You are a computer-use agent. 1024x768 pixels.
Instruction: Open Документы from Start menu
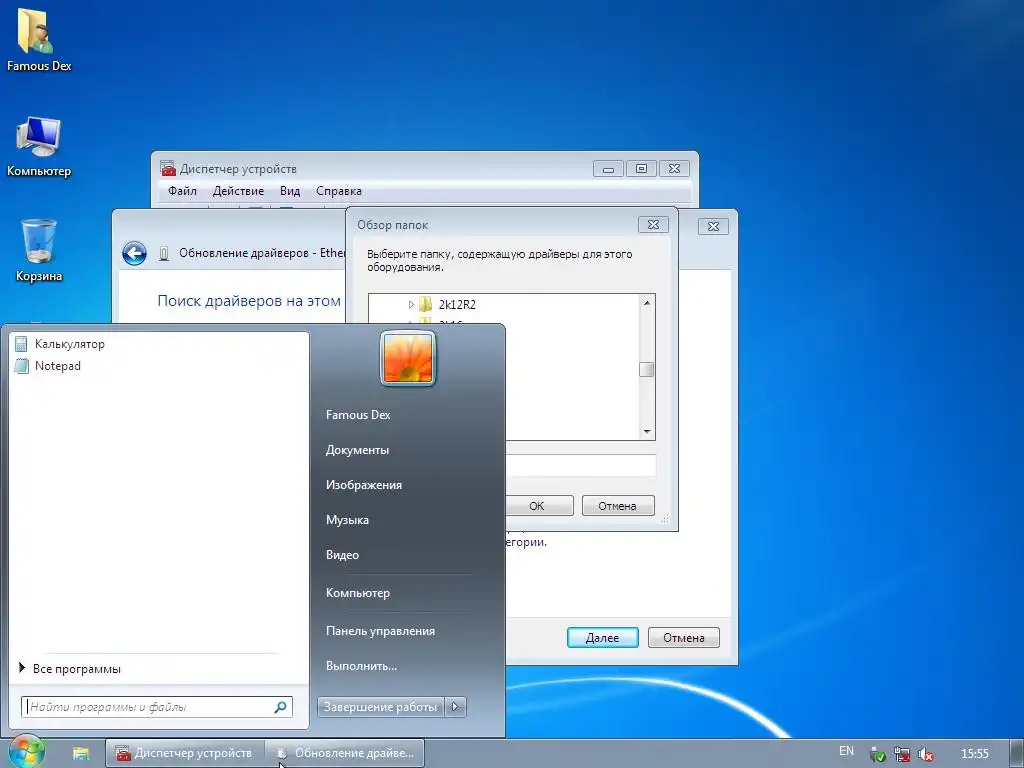pos(357,450)
